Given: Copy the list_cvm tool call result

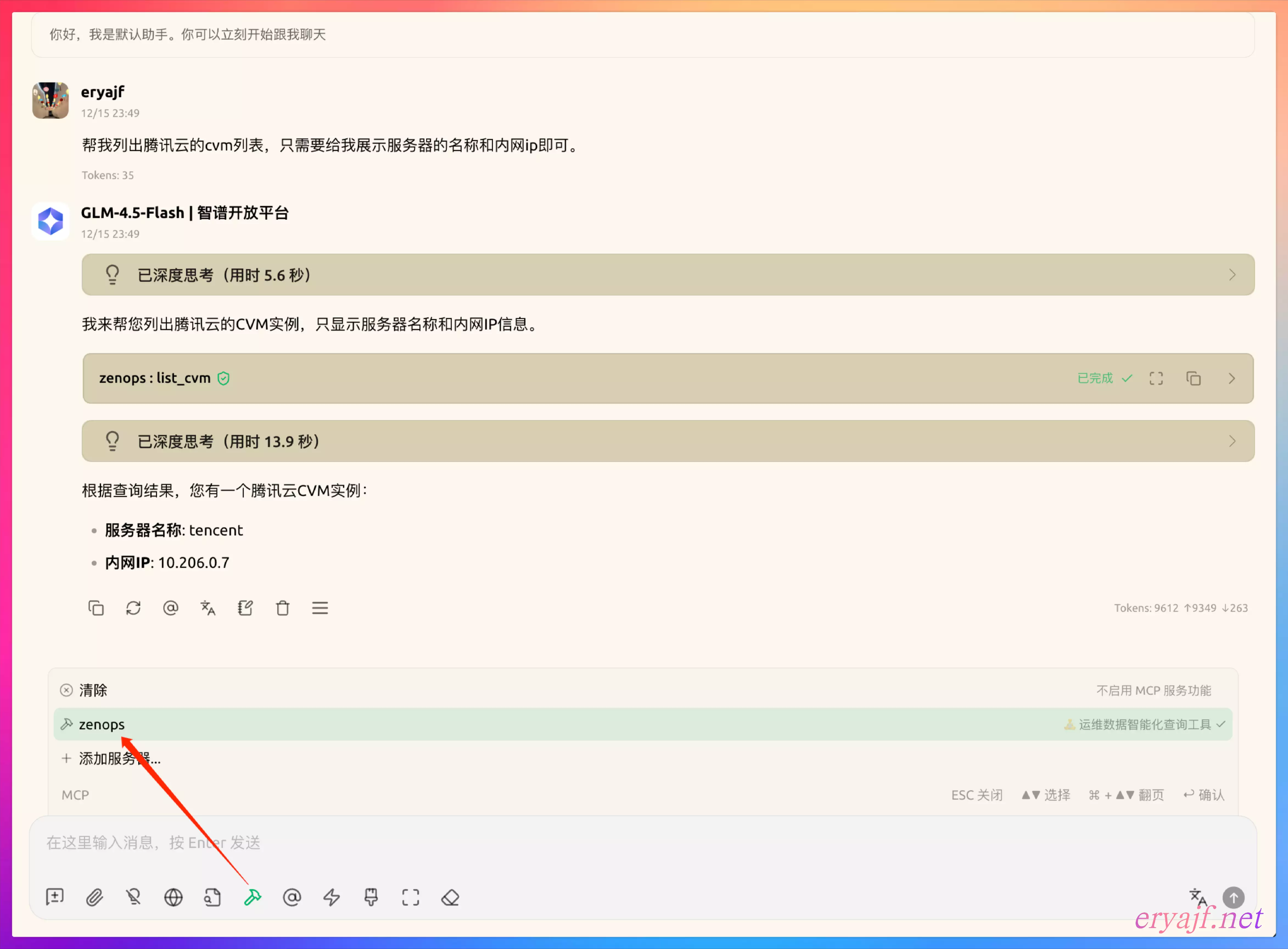Looking at the screenshot, I should coord(1193,379).
